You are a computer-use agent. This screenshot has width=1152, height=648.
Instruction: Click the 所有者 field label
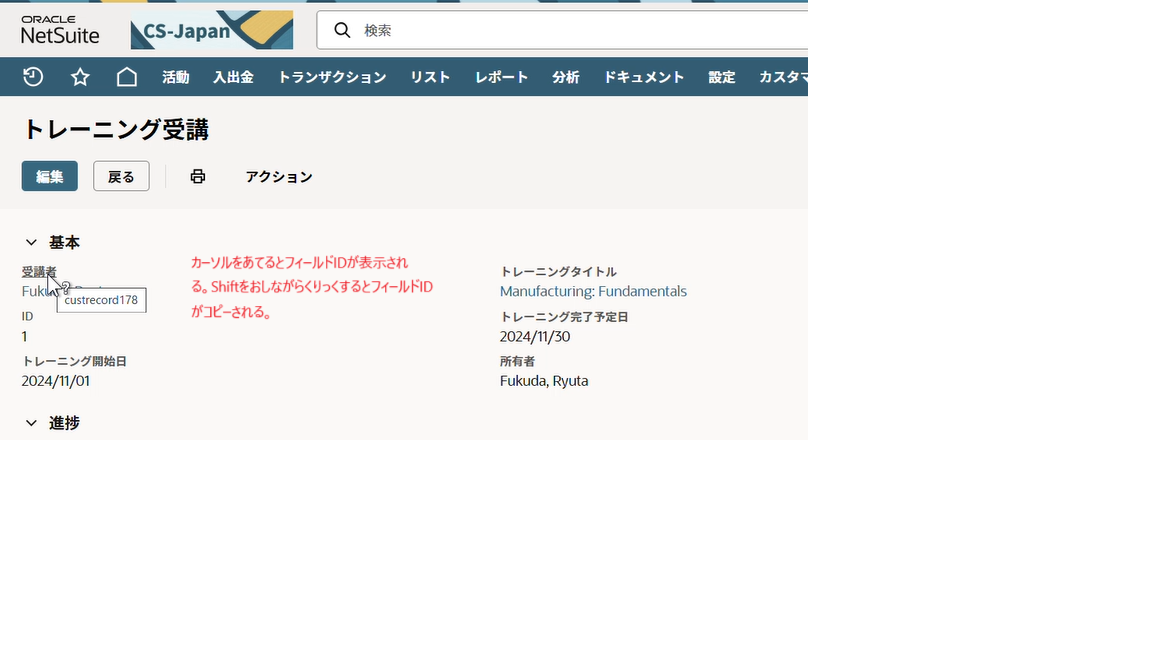coord(517,361)
